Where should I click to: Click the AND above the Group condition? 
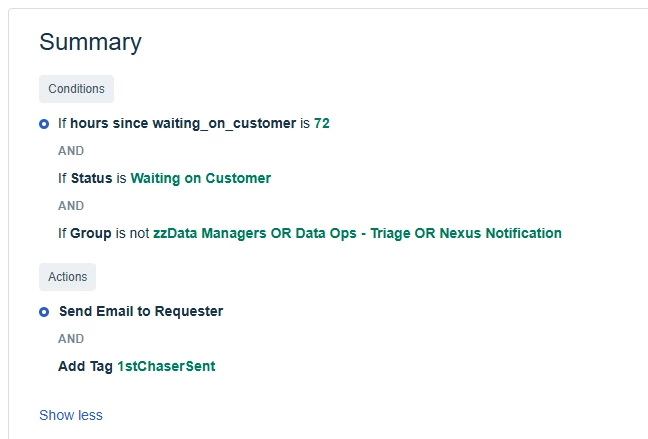pos(71,206)
